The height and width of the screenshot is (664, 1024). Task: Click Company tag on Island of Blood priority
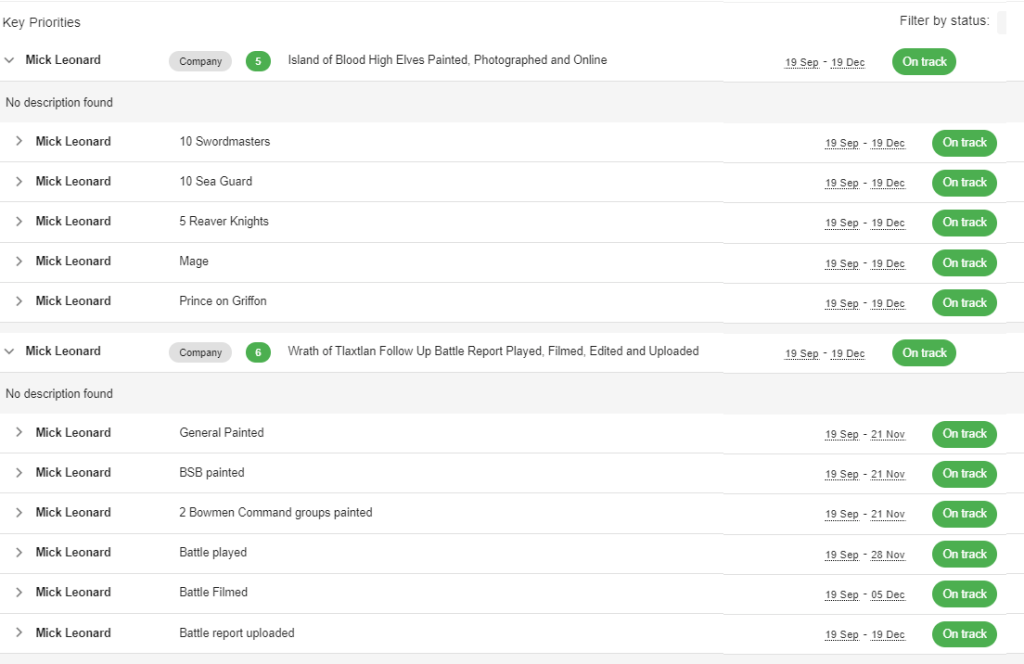click(200, 61)
